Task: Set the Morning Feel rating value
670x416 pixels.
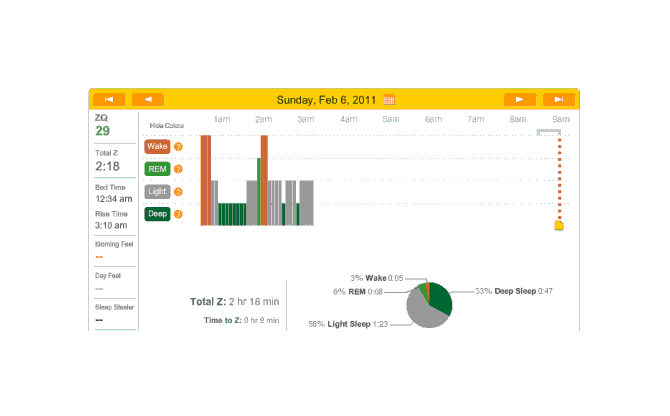Action: [x=100, y=256]
